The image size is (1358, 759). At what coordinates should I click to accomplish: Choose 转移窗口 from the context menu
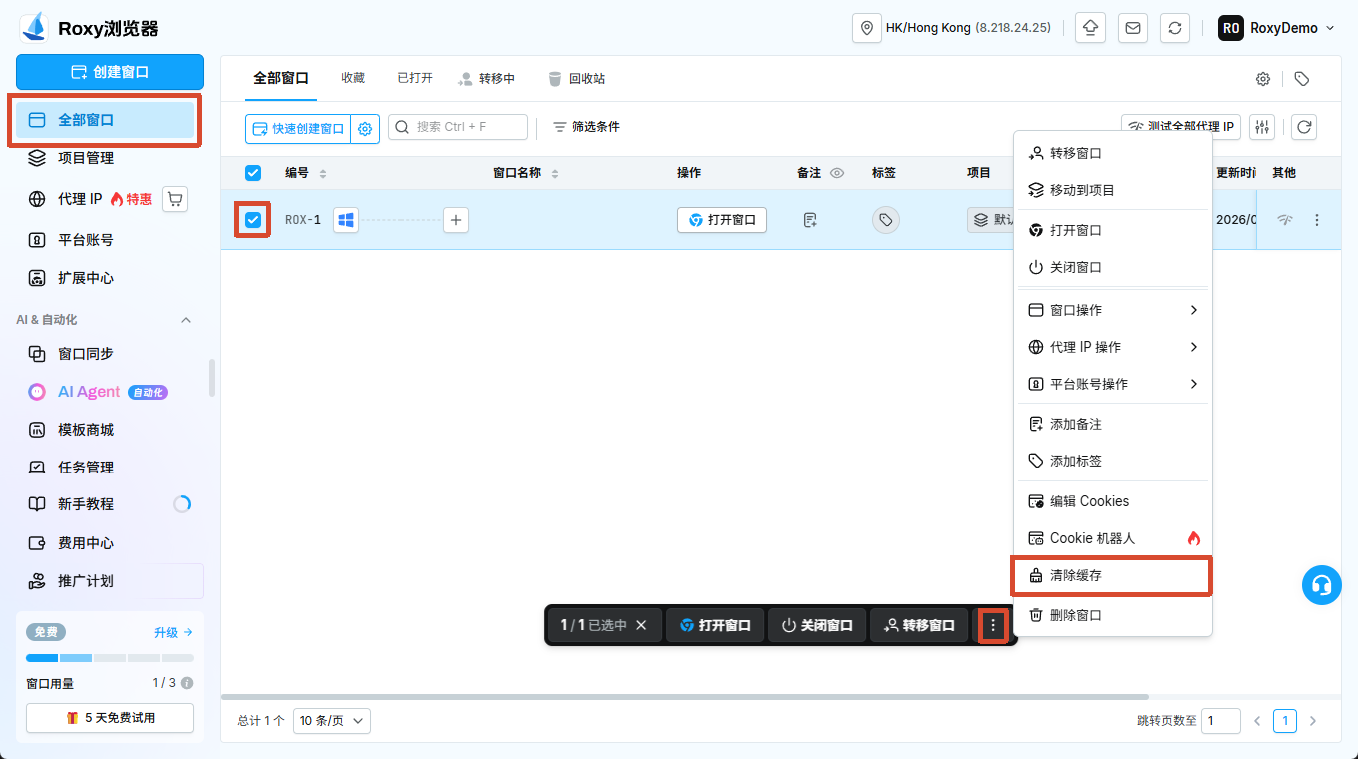[1112, 153]
